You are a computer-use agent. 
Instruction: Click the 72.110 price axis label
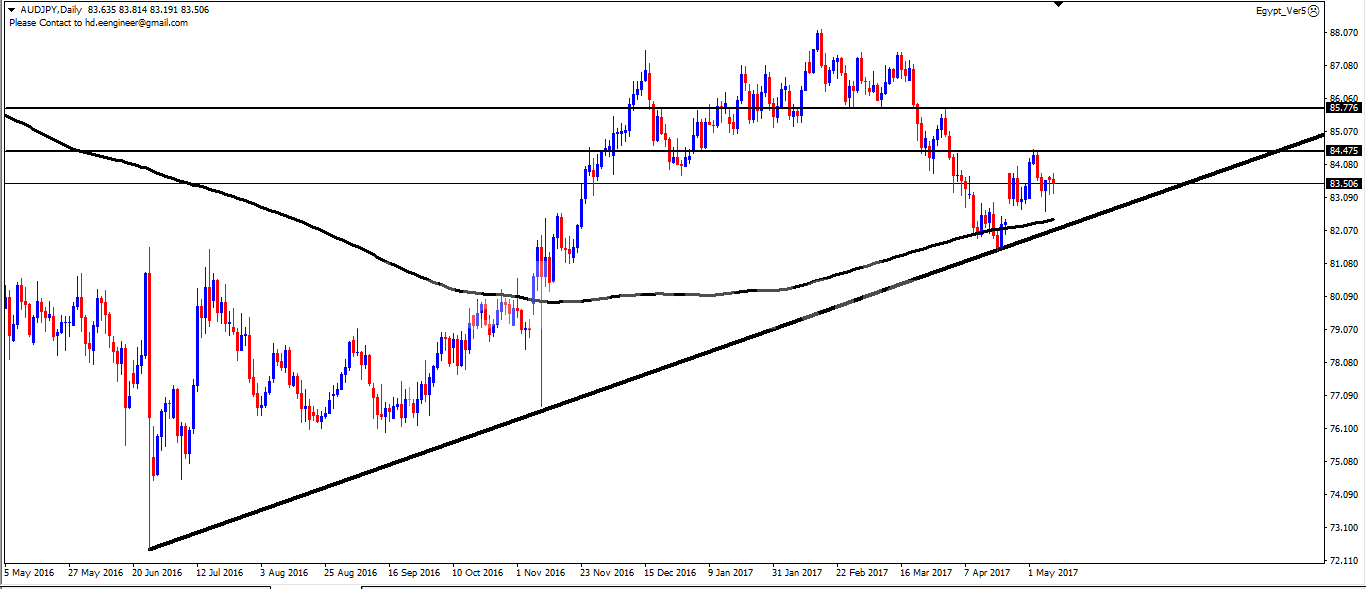click(x=1344, y=561)
